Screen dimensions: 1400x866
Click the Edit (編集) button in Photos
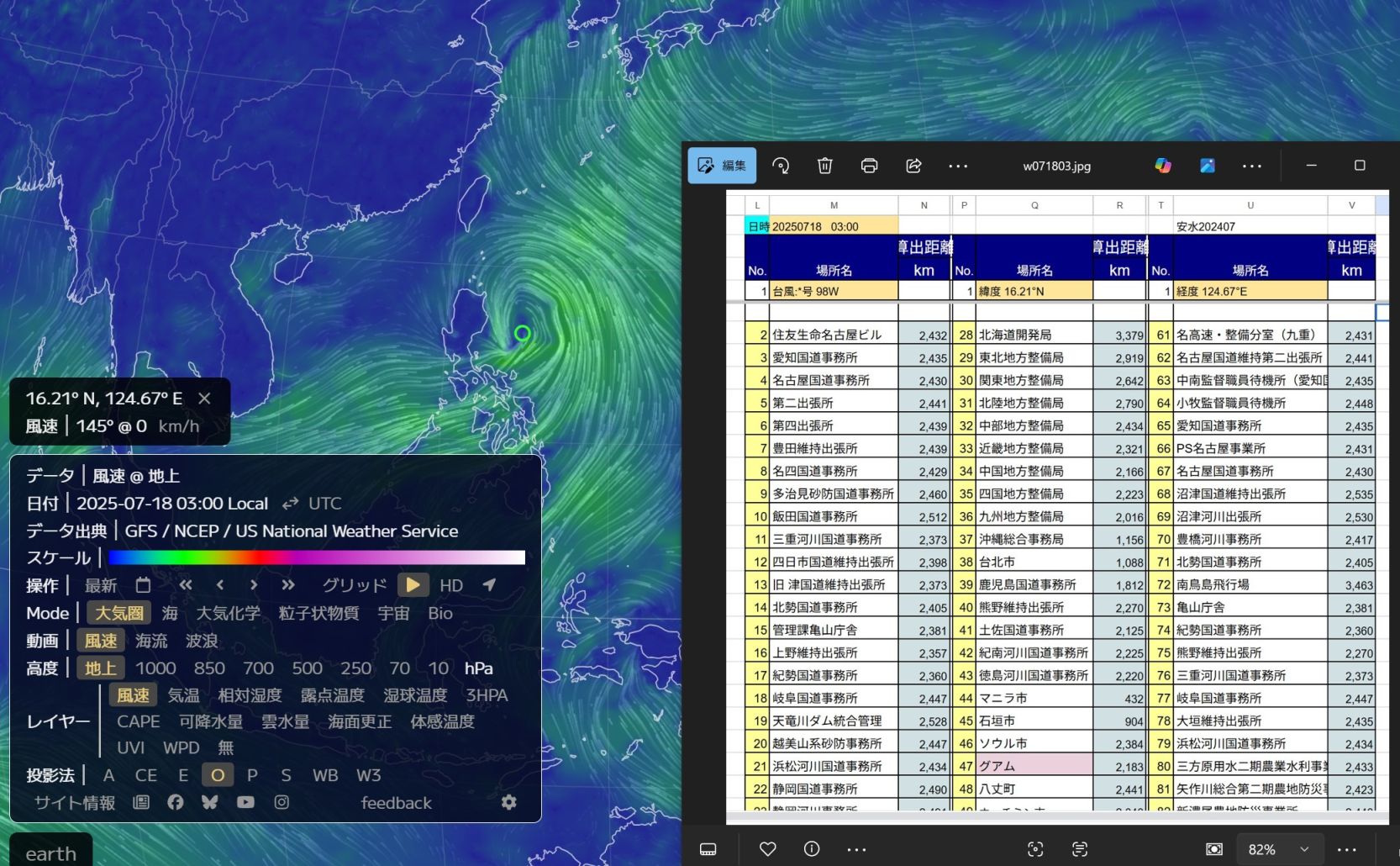coord(722,166)
